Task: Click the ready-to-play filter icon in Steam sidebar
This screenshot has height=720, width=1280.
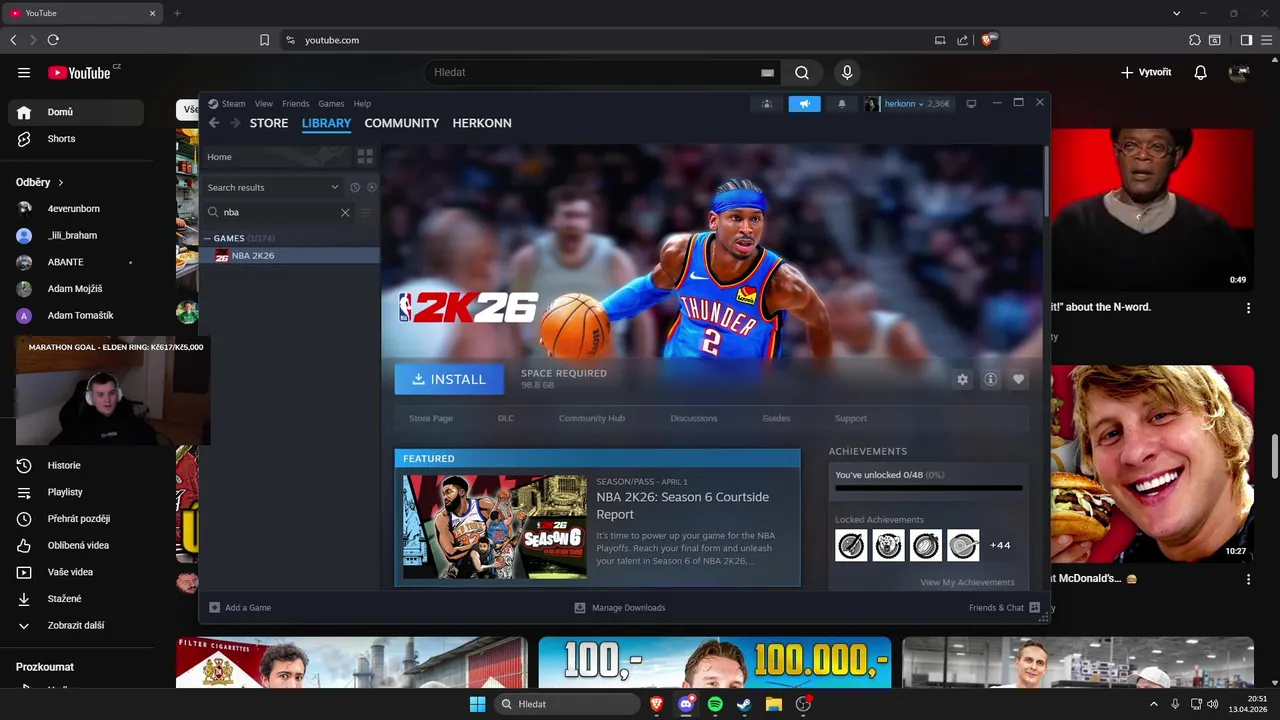Action: 372,187
